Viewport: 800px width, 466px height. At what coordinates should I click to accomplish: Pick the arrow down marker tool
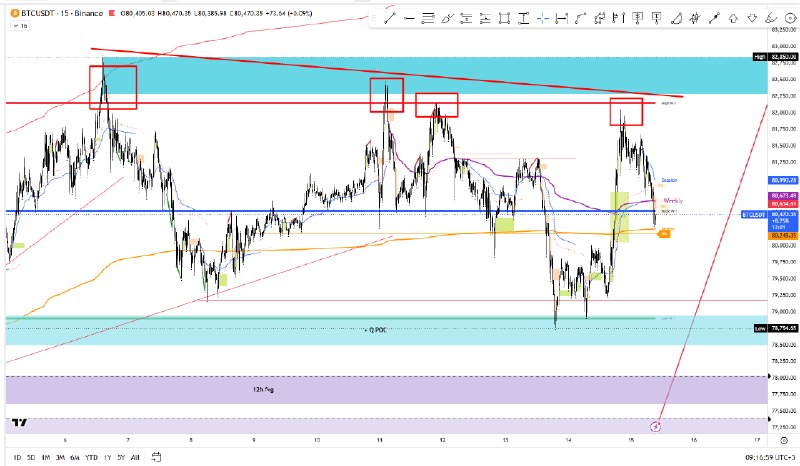tap(752, 19)
